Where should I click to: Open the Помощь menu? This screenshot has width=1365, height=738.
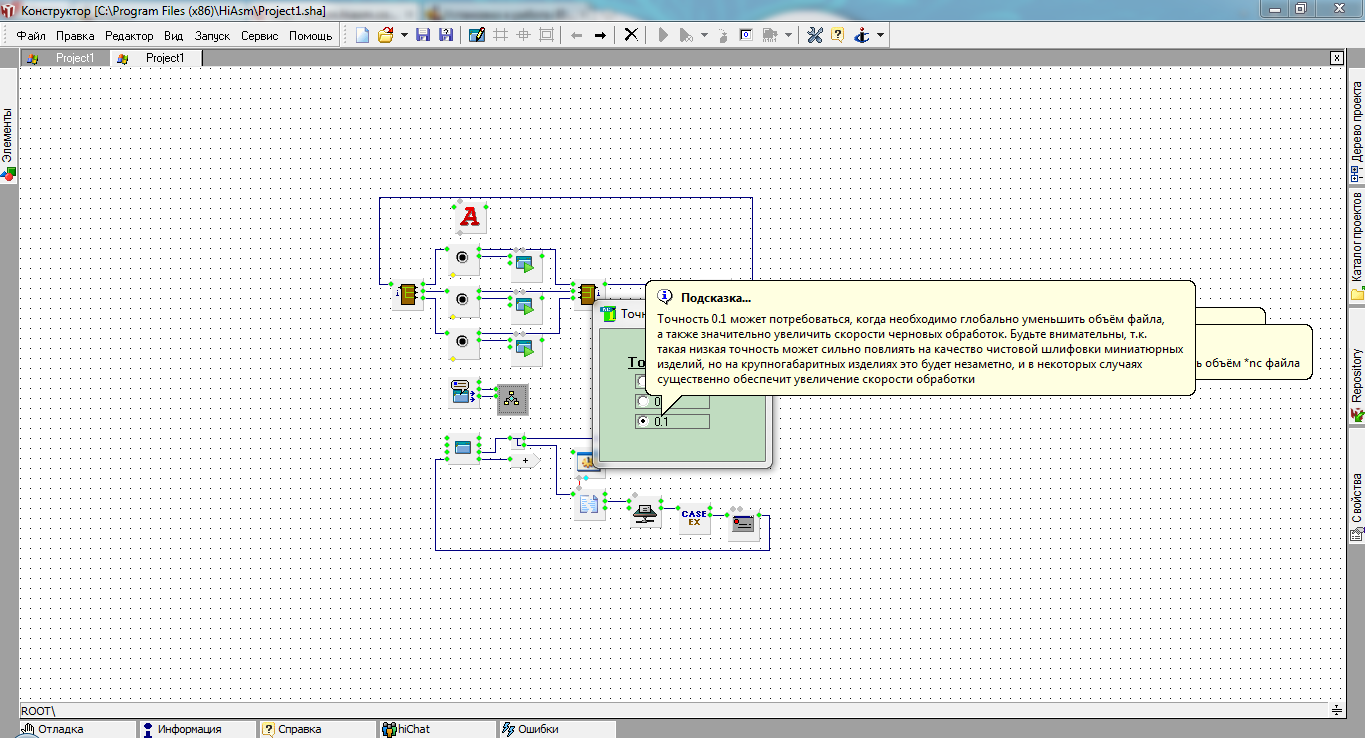point(311,36)
